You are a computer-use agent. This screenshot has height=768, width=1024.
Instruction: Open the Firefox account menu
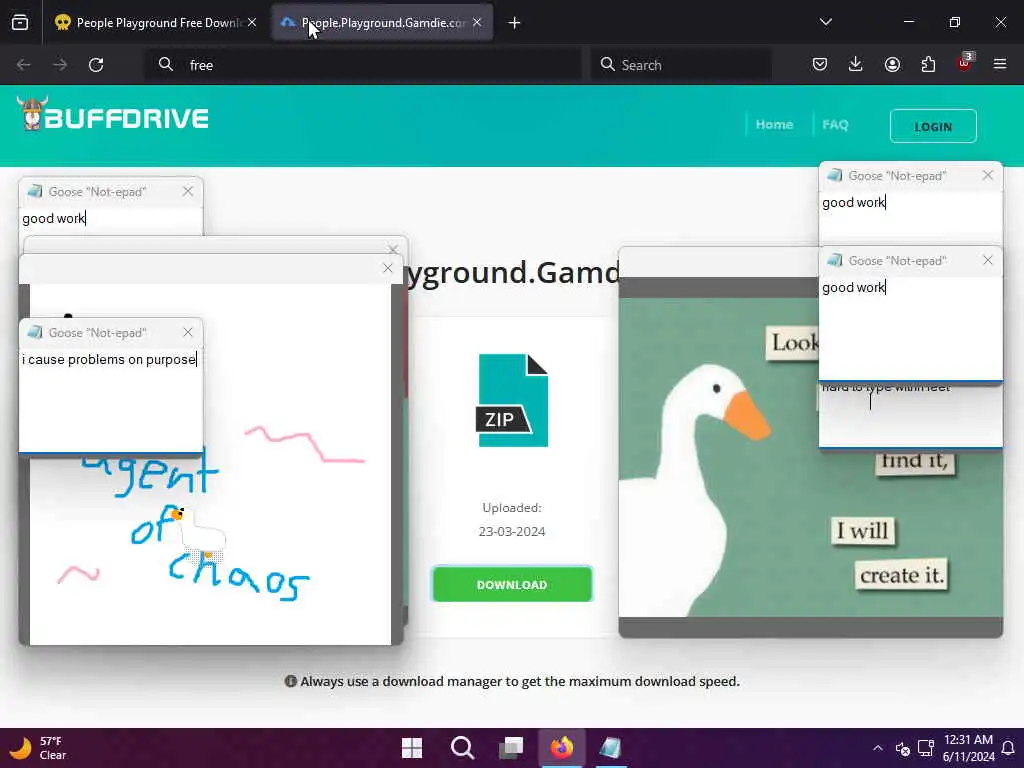(892, 64)
